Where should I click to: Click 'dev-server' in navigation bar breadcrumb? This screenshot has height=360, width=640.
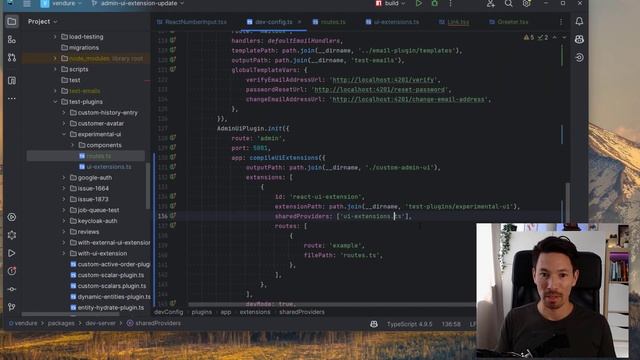tap(100, 323)
